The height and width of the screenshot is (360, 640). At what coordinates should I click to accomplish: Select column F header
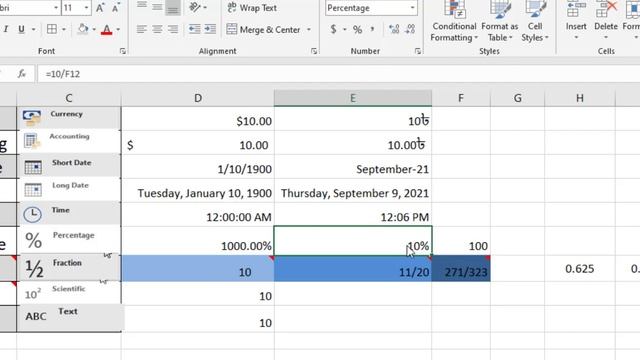tap(461, 98)
